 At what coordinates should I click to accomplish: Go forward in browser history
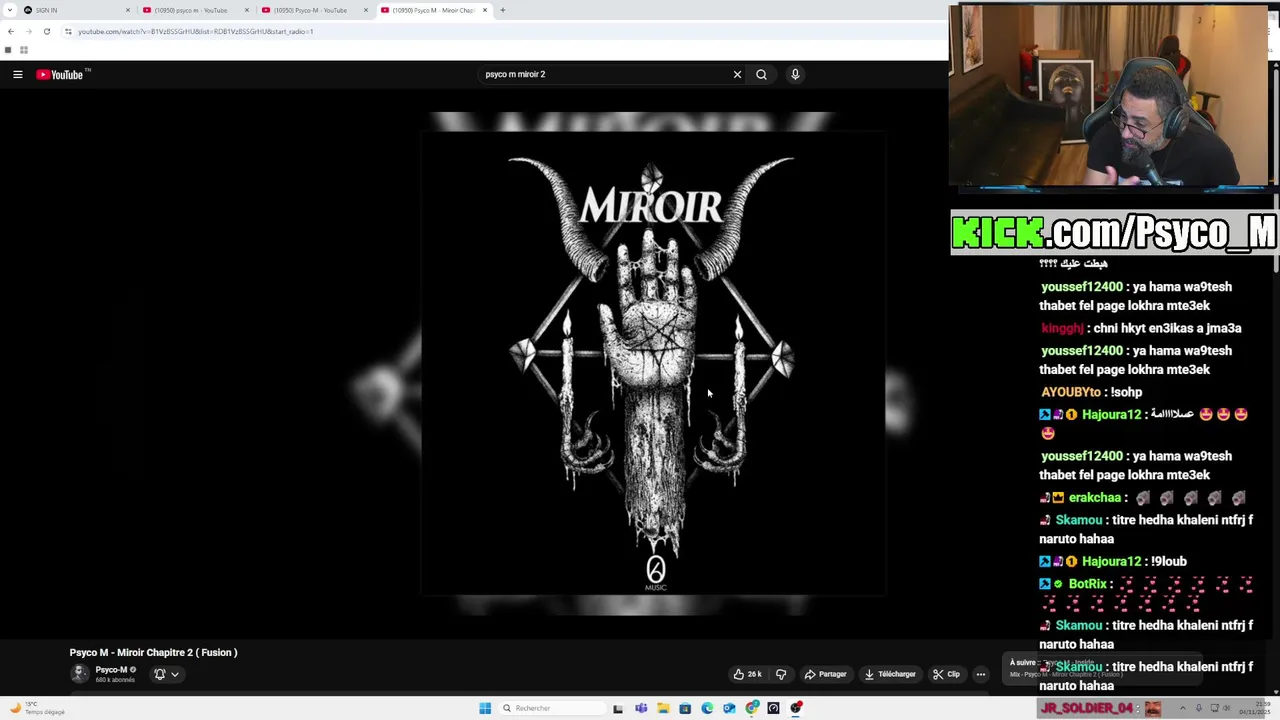pyautogui.click(x=28, y=31)
